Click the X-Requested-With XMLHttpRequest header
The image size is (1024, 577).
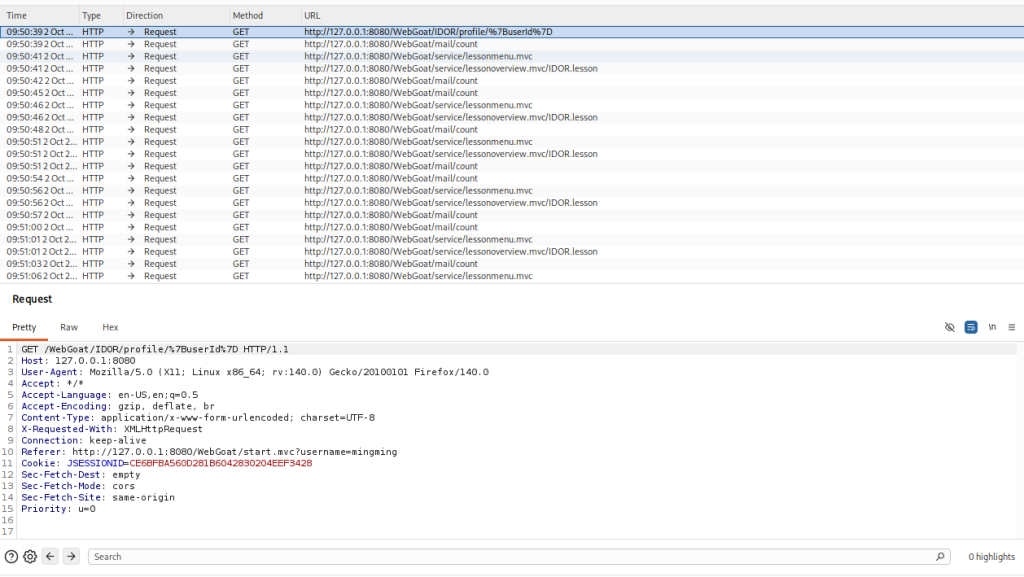point(112,429)
